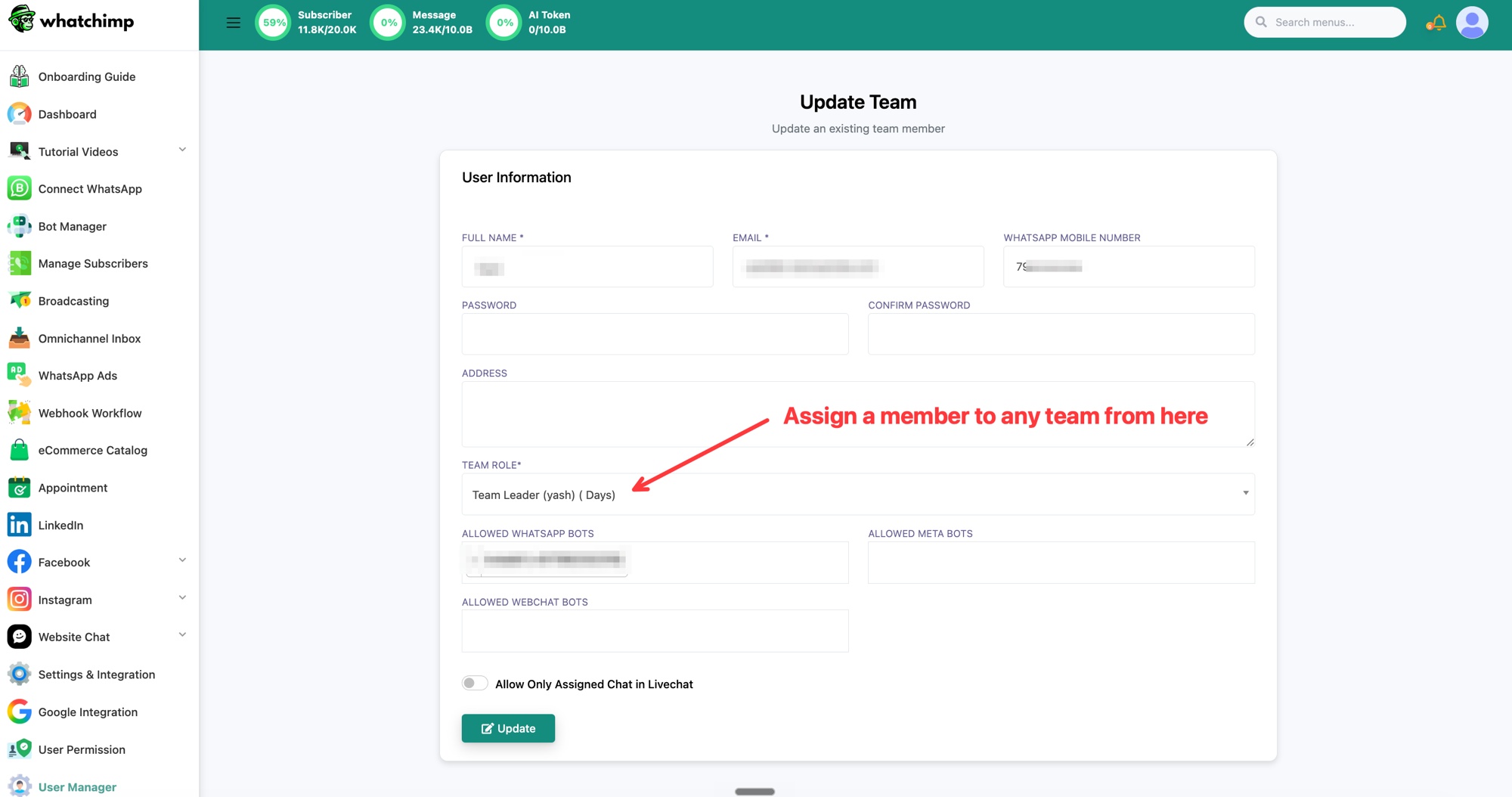Click the WhatsApp Ads icon
The width and height of the screenshot is (1512, 797).
point(19,375)
